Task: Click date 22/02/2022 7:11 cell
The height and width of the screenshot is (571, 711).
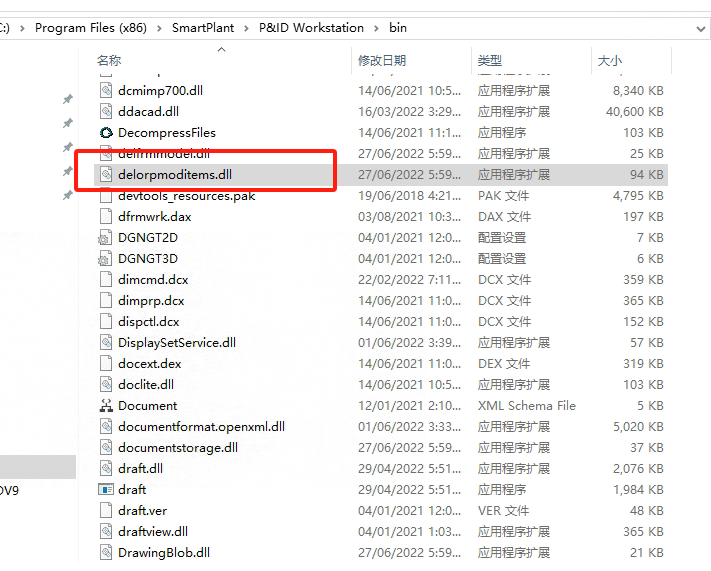Action: pos(409,279)
